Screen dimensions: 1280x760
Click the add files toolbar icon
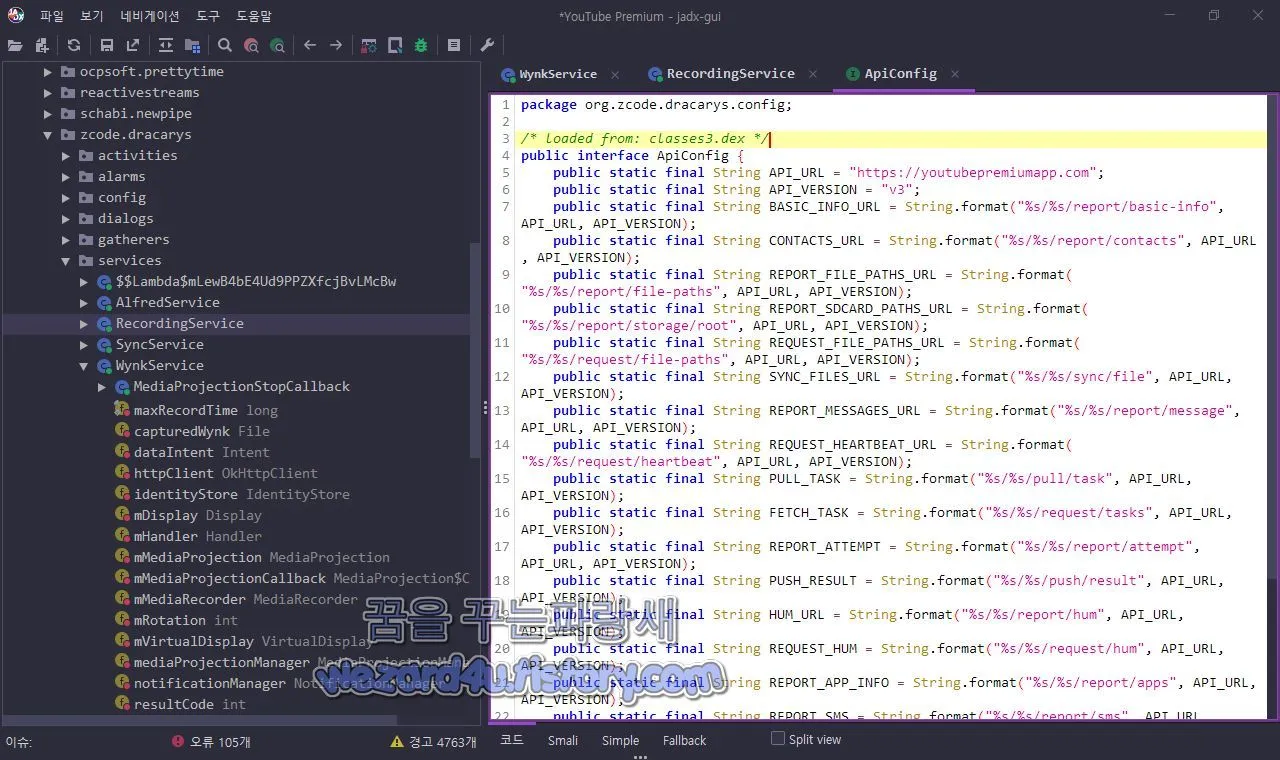[42, 45]
